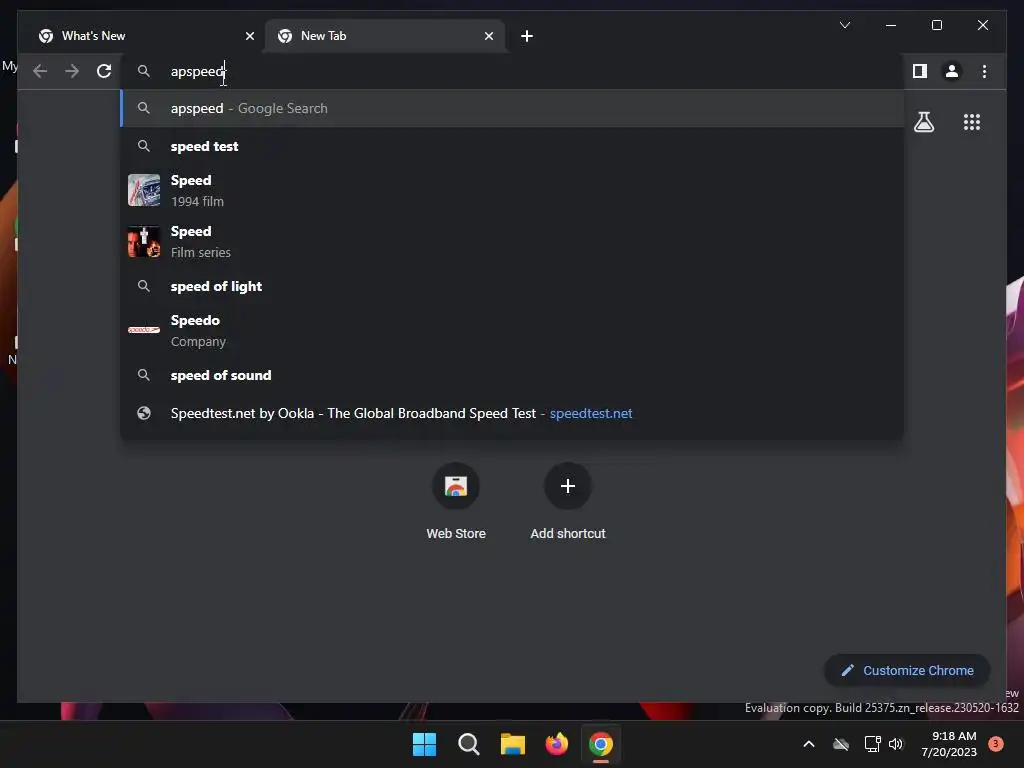Open the network tray icon
Viewport: 1024px width, 768px height.
[872, 744]
